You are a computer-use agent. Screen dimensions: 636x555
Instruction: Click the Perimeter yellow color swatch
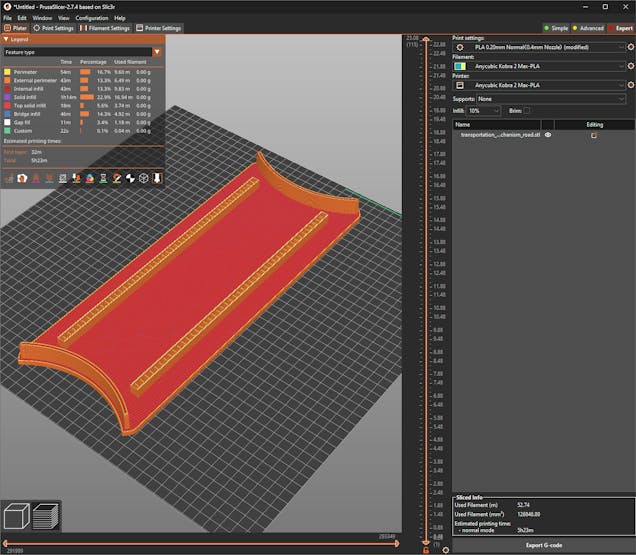tap(8, 72)
